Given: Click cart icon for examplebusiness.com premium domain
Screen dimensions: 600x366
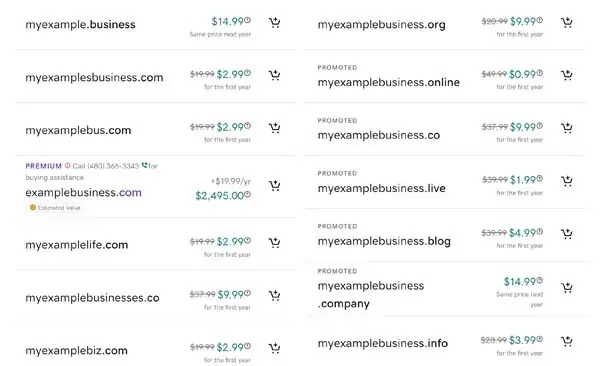Looking at the screenshot, I should click(274, 186).
